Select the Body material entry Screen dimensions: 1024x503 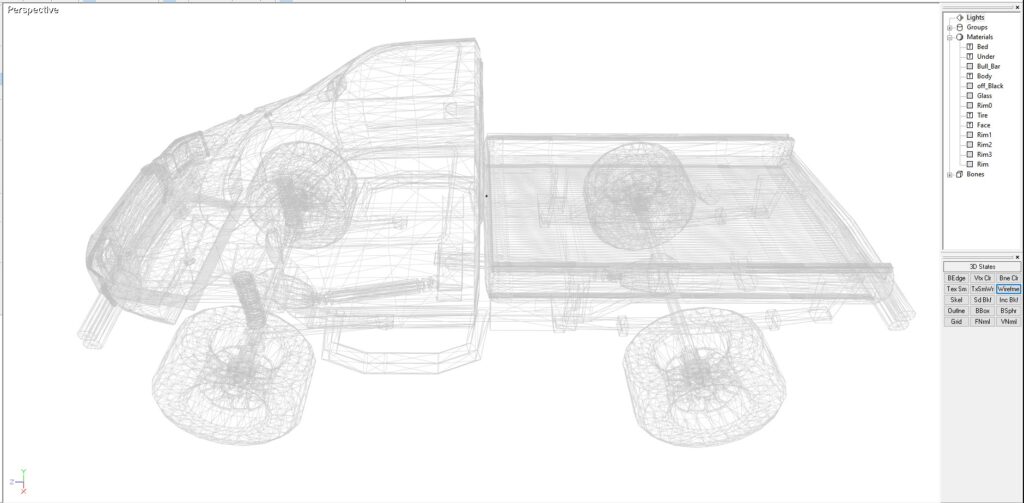click(x=984, y=76)
